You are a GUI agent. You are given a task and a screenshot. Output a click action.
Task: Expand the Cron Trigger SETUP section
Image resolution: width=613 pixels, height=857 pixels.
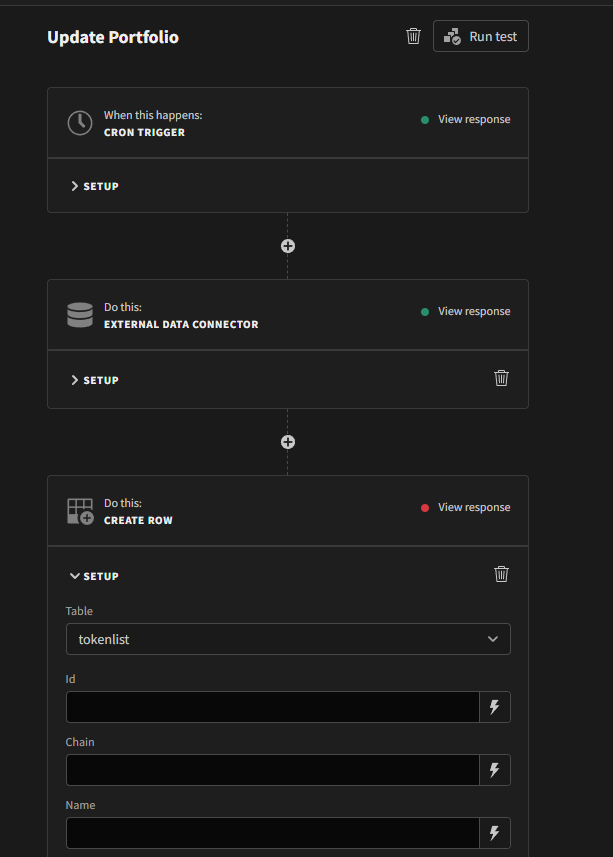coord(94,185)
